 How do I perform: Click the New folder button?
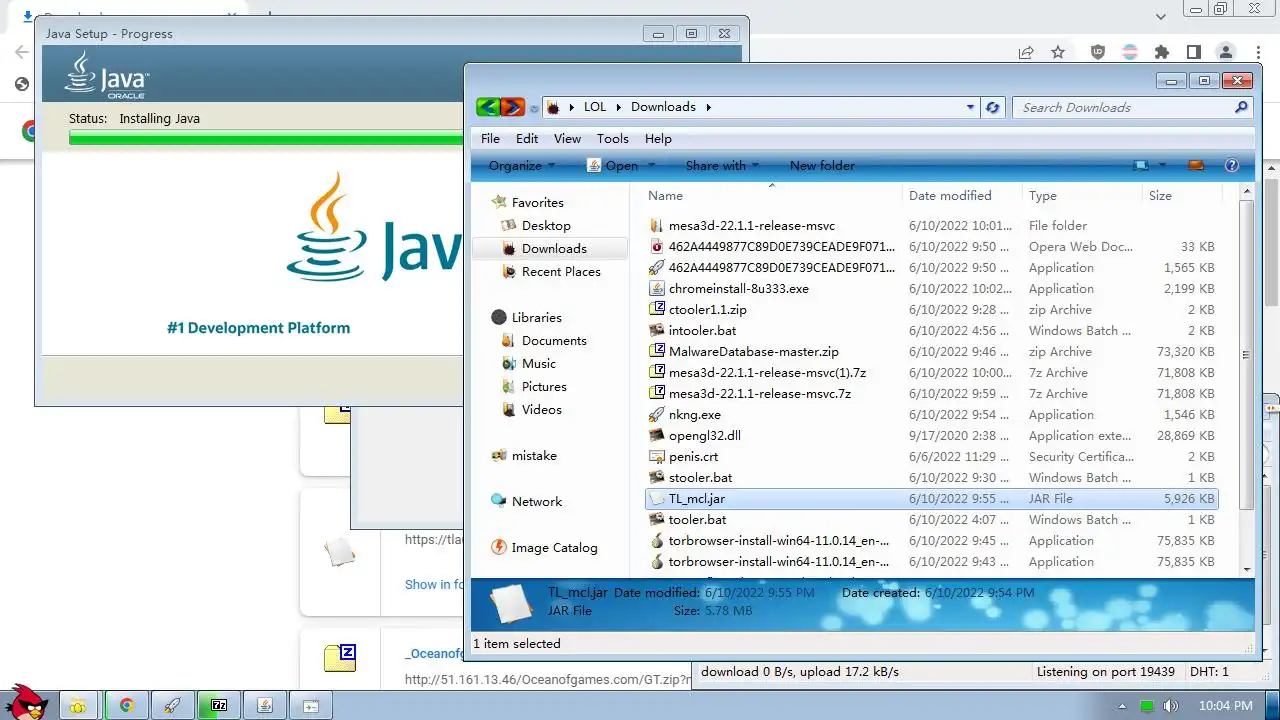(822, 166)
